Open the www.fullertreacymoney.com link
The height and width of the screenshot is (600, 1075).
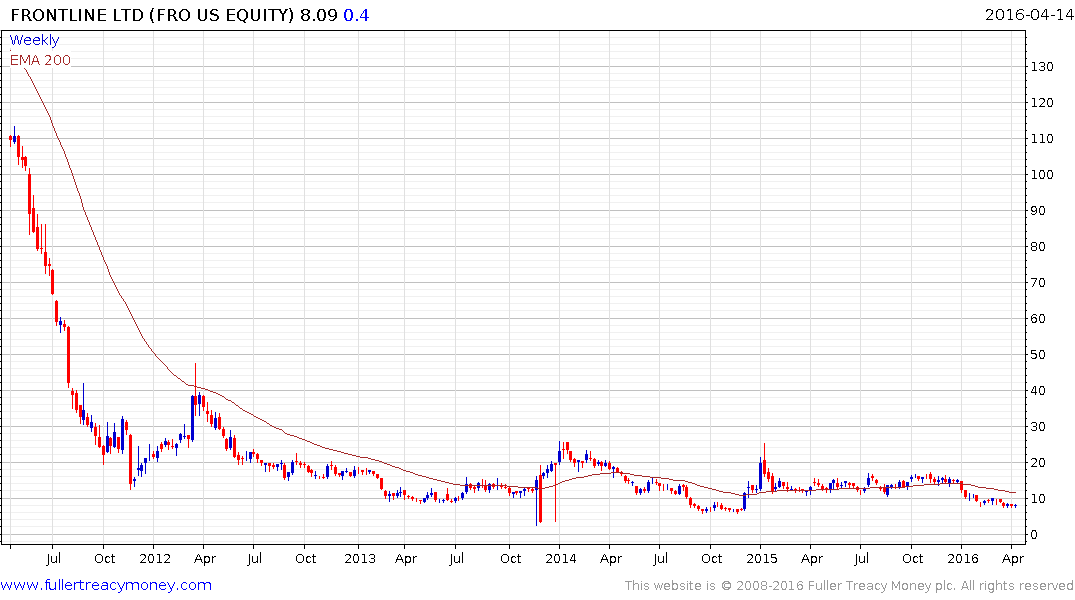click(106, 585)
